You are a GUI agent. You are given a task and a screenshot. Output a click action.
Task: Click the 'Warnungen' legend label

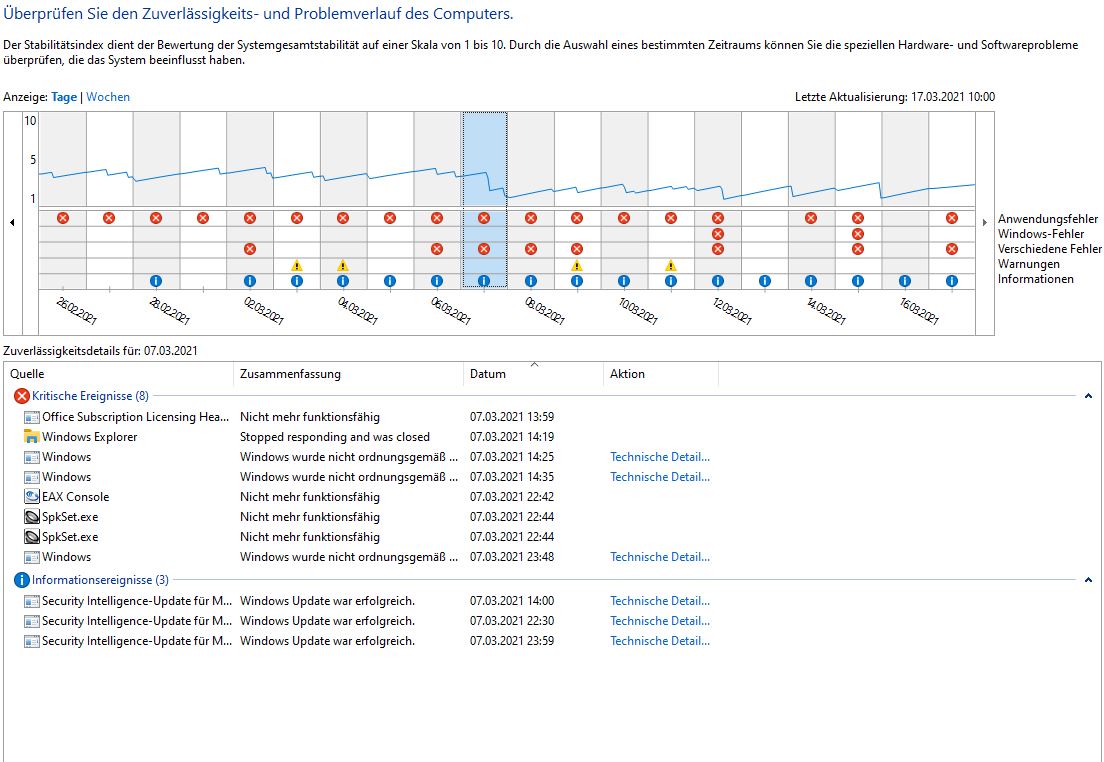pos(1029,264)
